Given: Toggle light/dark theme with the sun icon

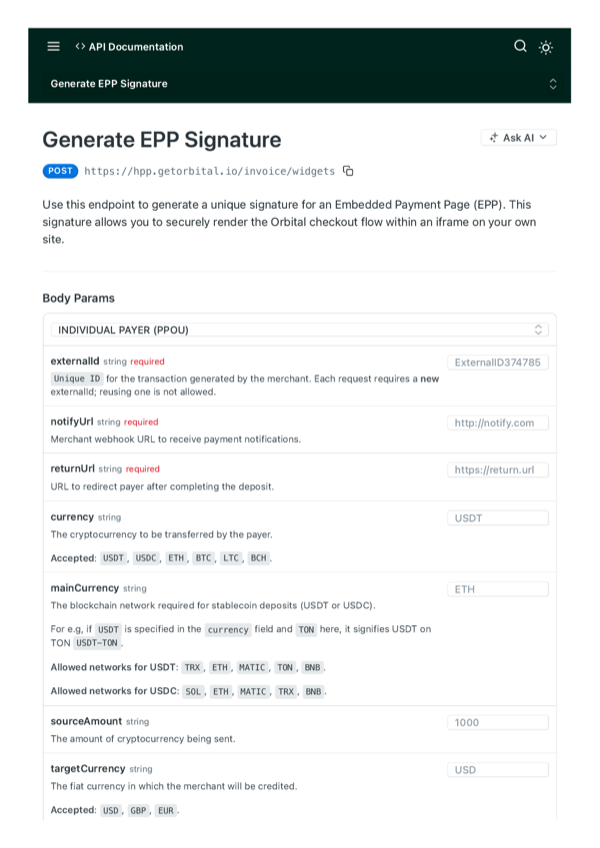Looking at the screenshot, I should 546,46.
